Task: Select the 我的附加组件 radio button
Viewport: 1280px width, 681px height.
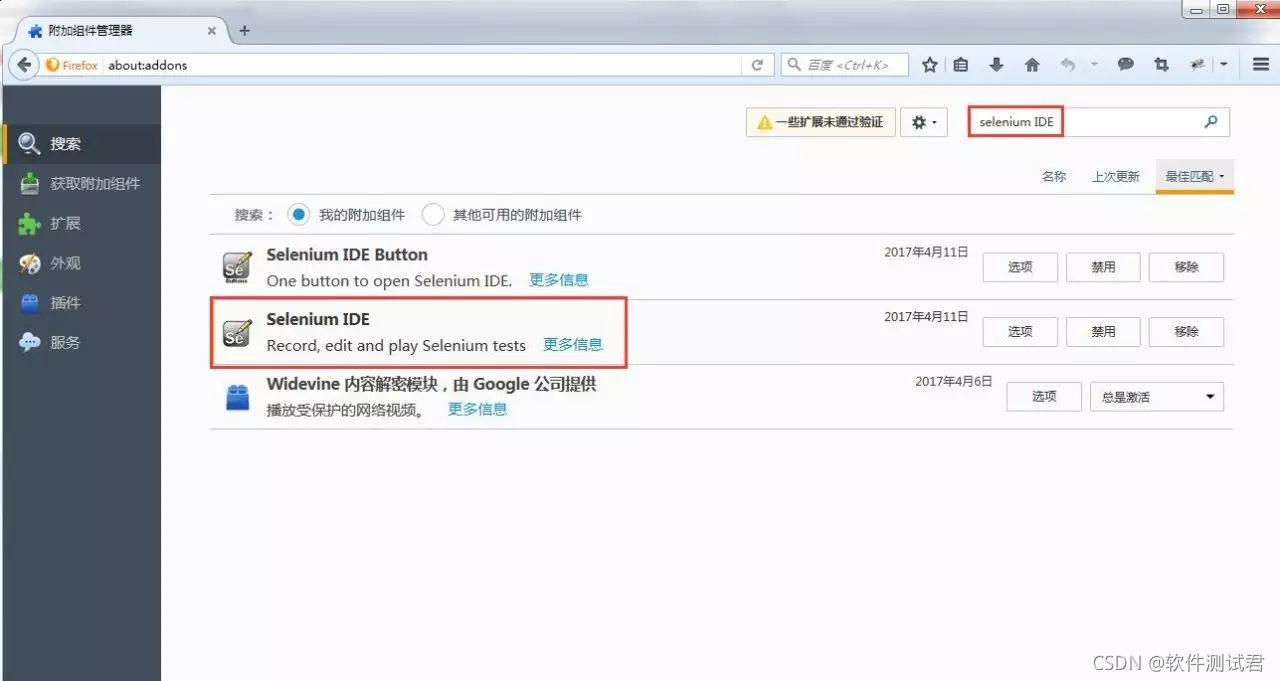Action: pyautogui.click(x=298, y=215)
